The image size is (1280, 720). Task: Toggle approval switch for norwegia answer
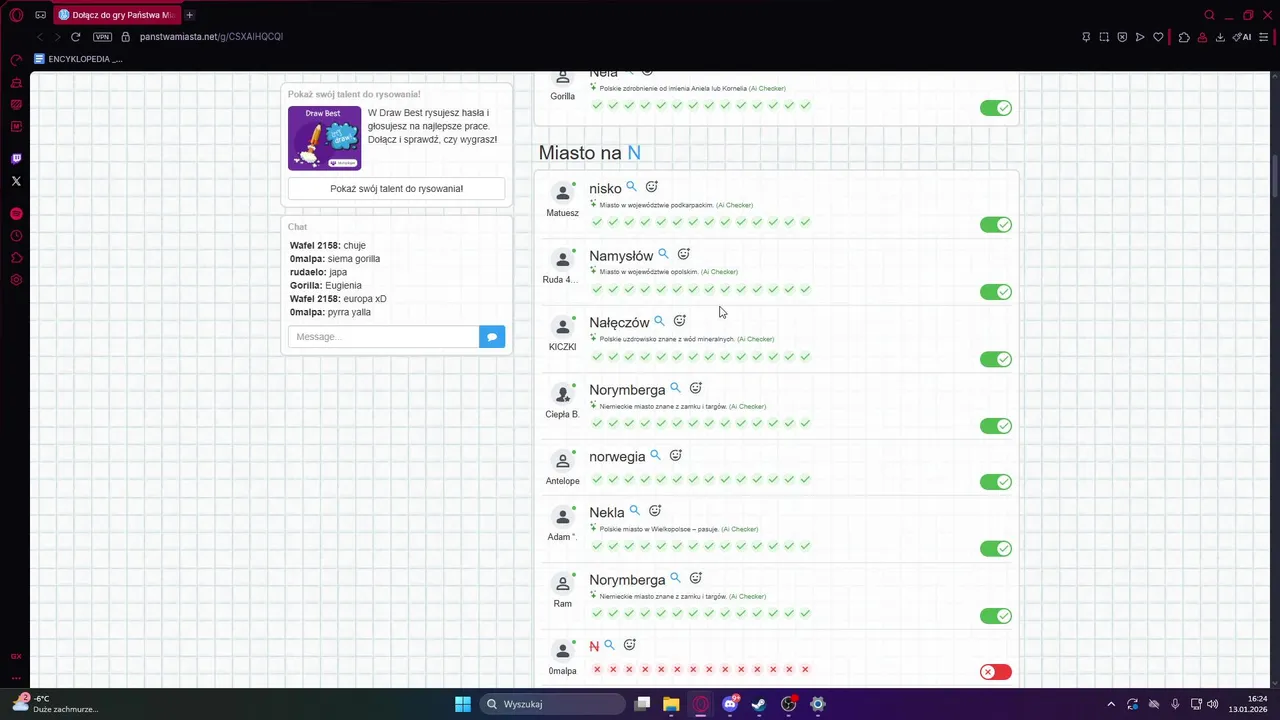tap(996, 482)
